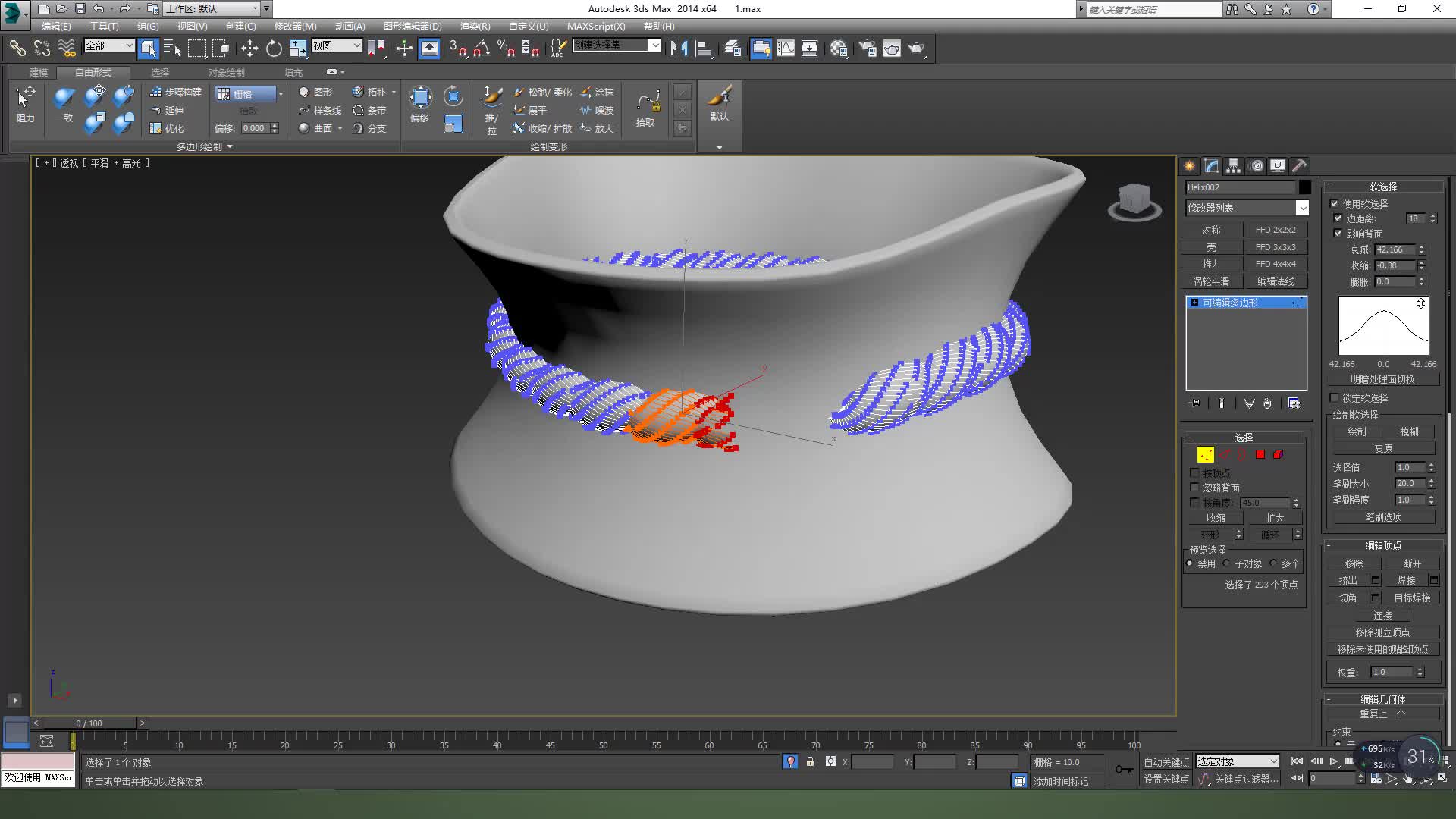
Task: Expand the 可编辑多边形 stack entry
Action: tap(1194, 303)
